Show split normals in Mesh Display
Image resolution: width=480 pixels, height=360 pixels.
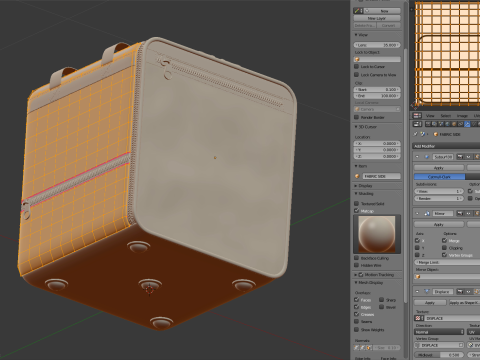(363, 348)
